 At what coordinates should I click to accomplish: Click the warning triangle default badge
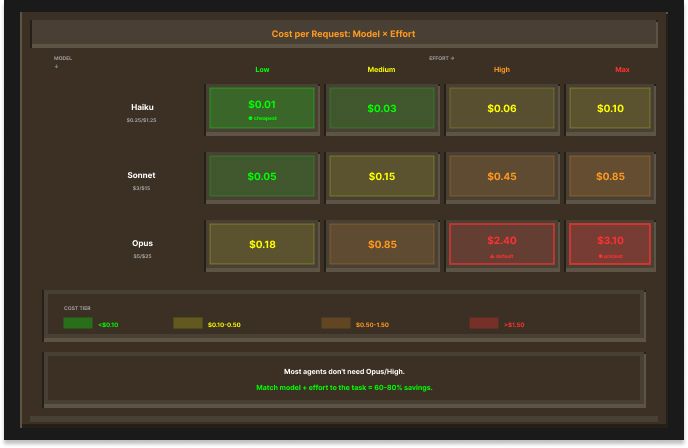[502, 256]
